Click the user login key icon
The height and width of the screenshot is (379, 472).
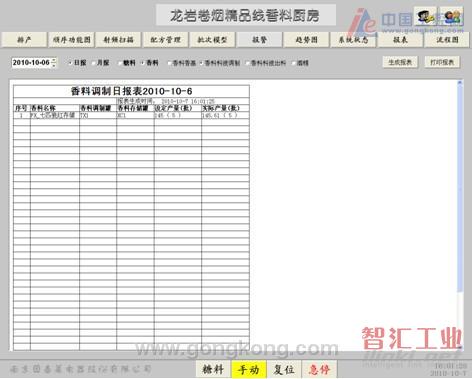coord(425,16)
